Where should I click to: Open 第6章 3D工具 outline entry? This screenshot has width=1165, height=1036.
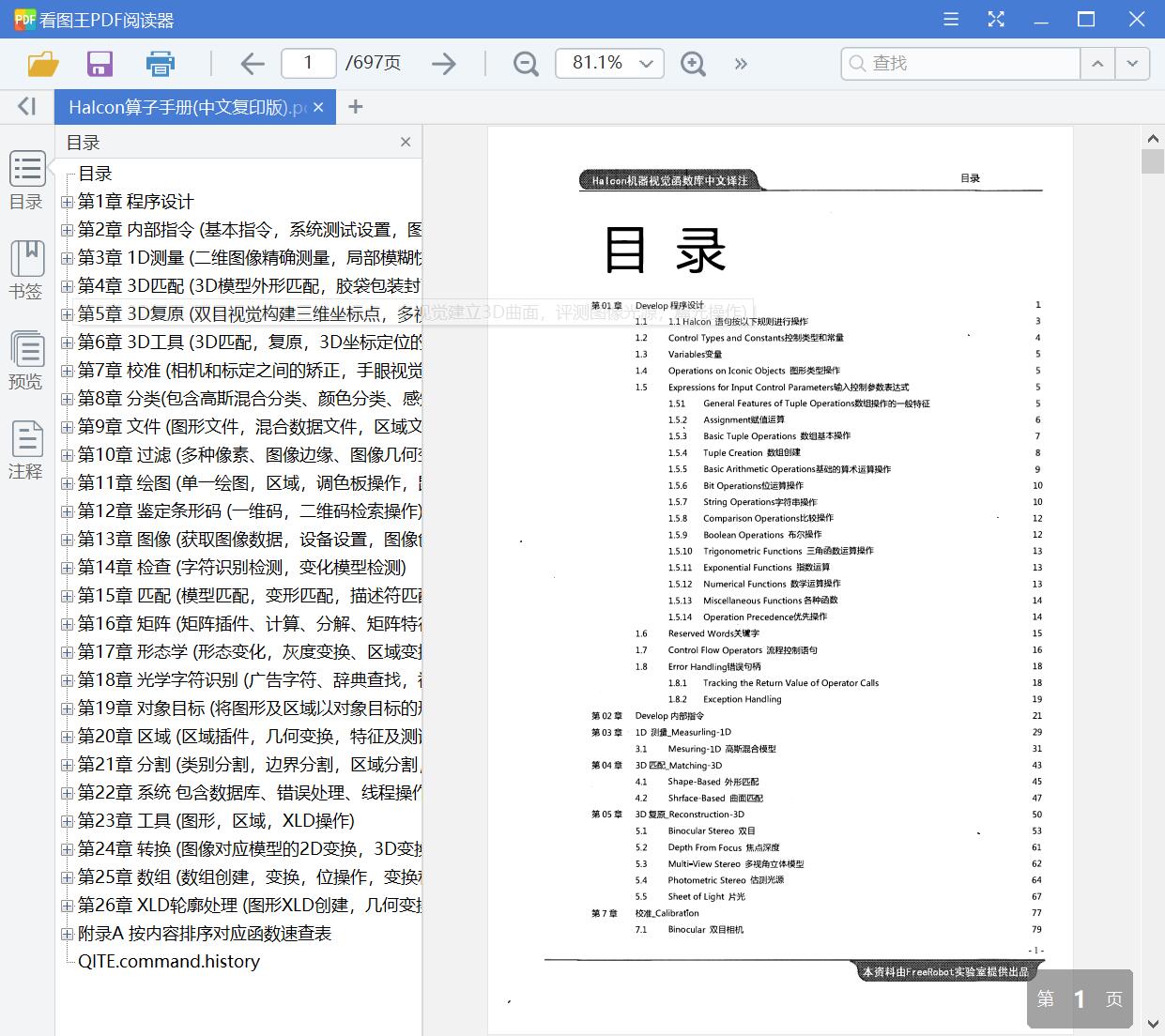(x=250, y=343)
